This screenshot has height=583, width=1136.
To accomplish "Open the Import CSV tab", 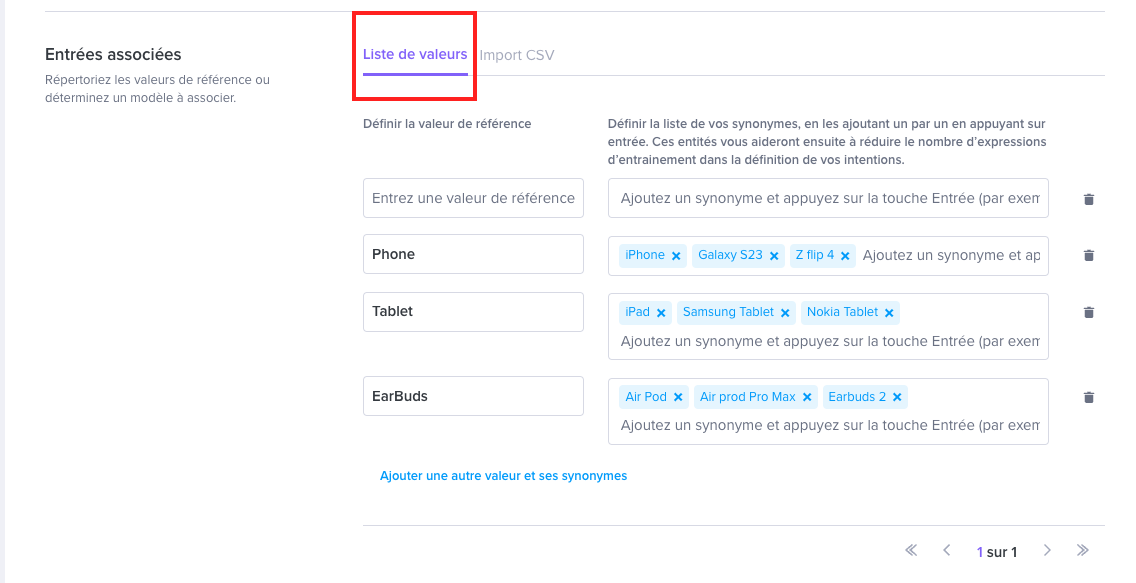I will (517, 55).
